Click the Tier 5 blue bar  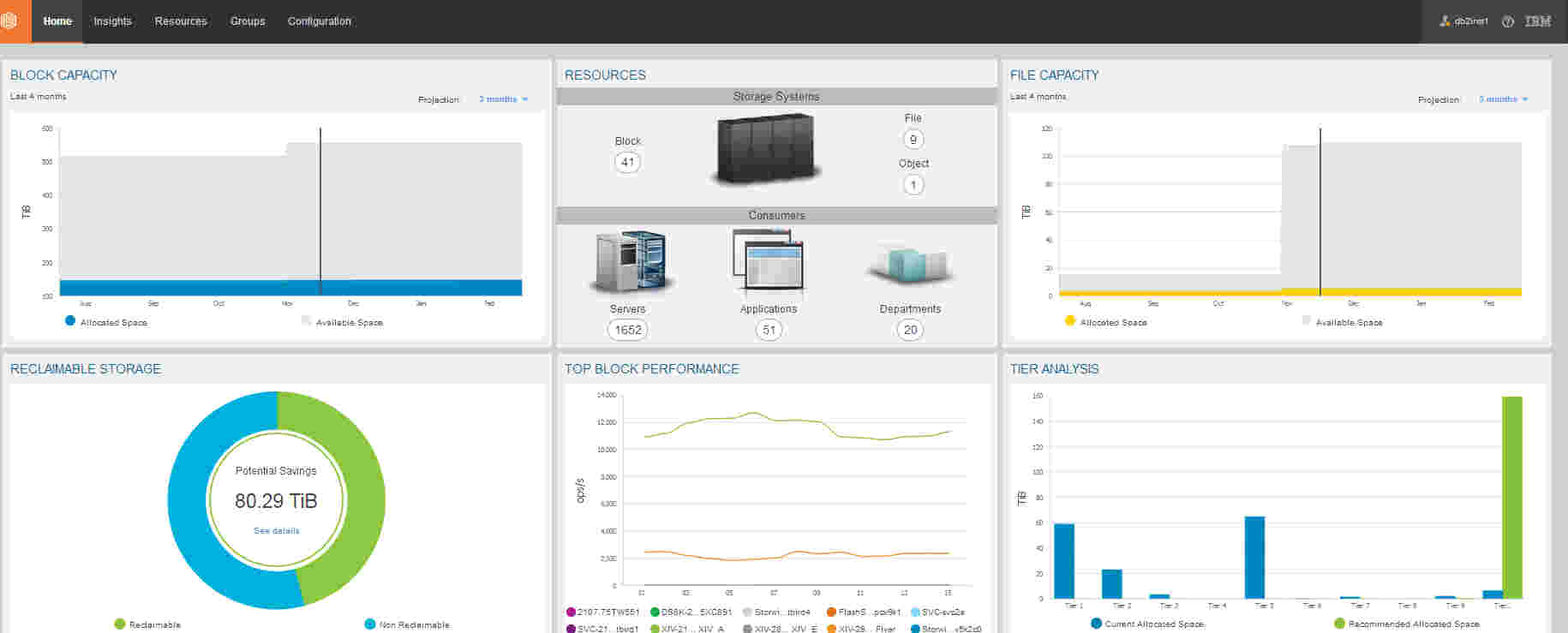[1254, 557]
